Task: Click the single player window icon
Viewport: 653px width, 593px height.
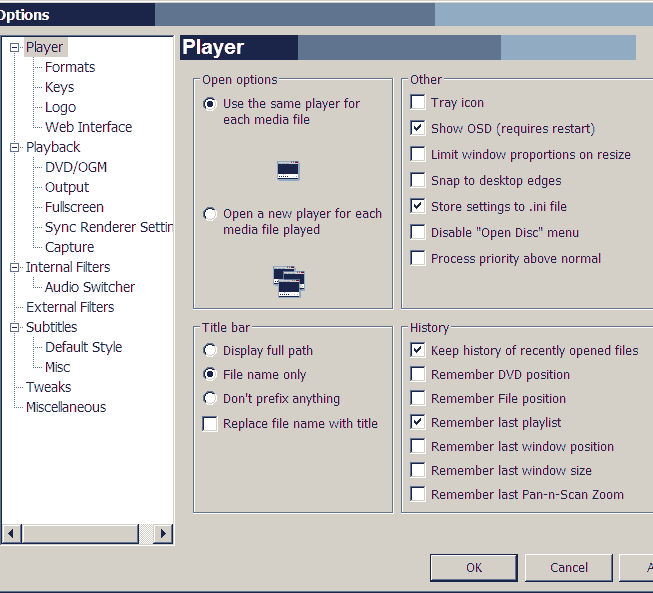Action: 288,171
